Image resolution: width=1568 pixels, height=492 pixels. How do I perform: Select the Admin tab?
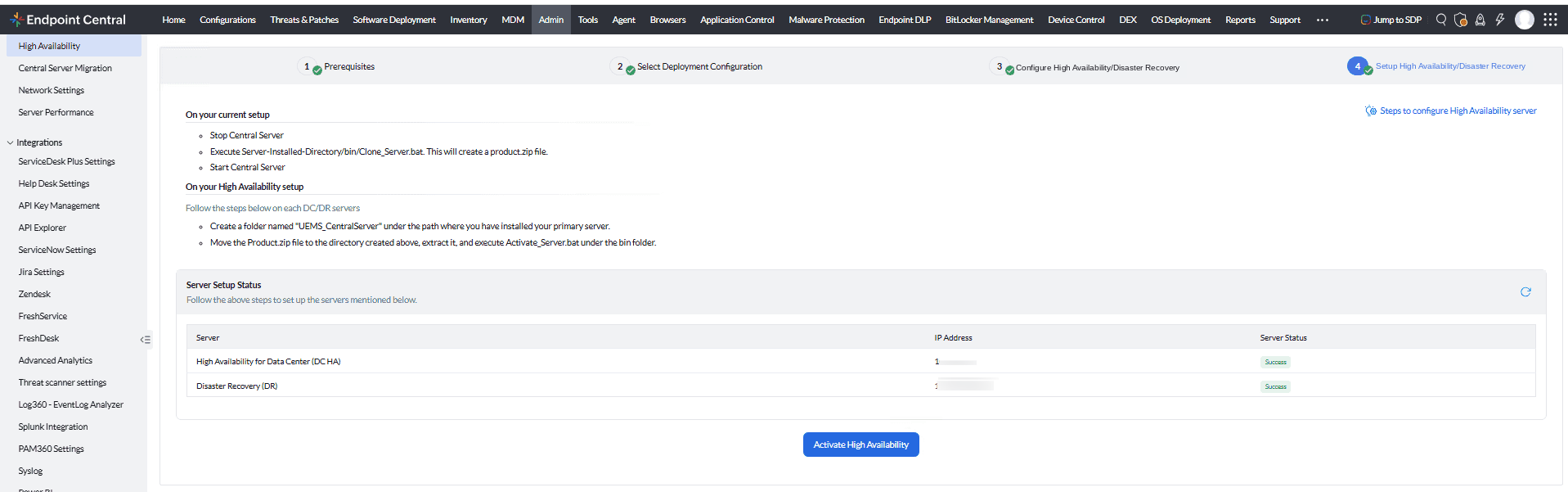(x=551, y=20)
